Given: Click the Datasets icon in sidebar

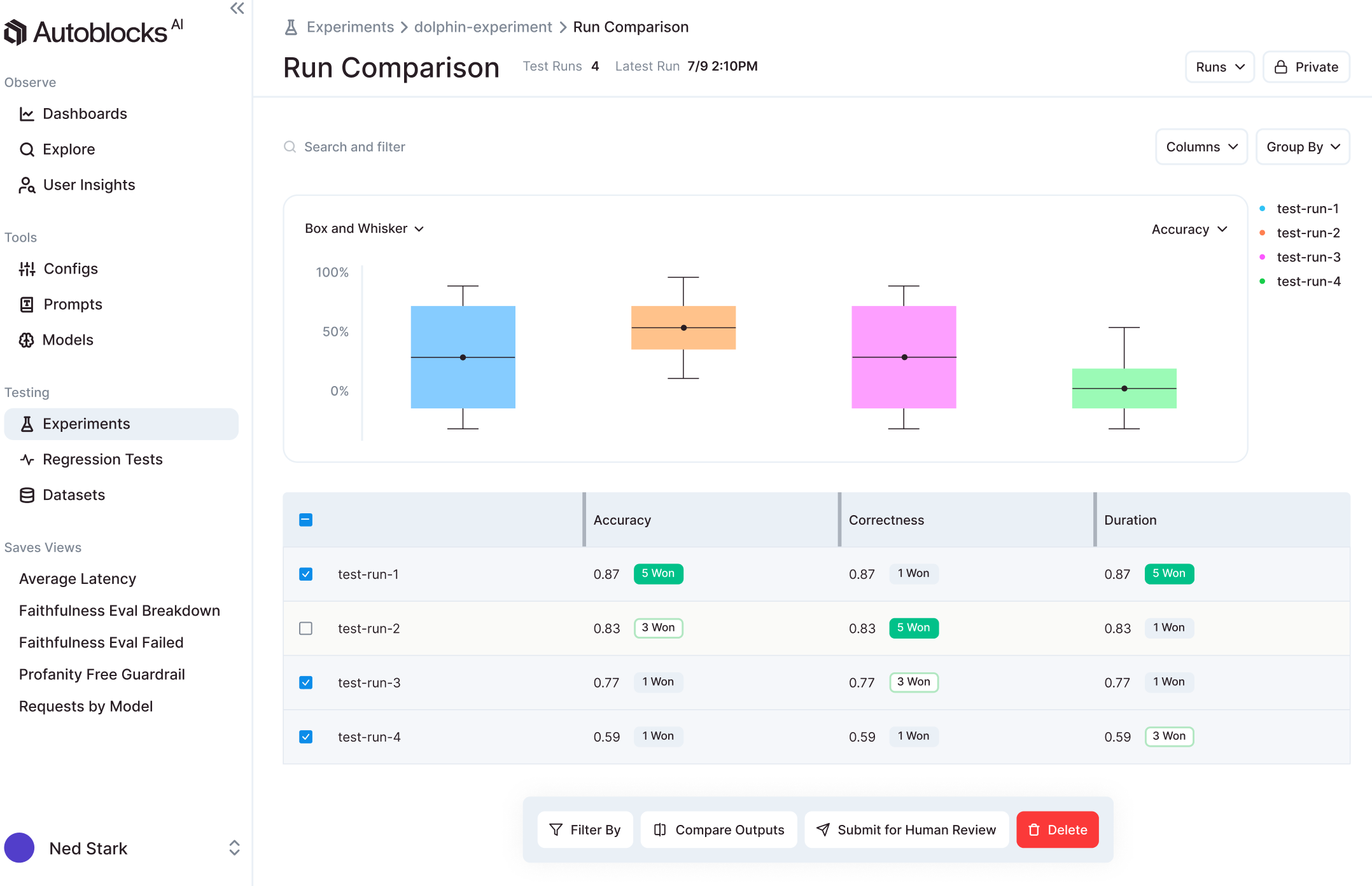Looking at the screenshot, I should pyautogui.click(x=27, y=494).
